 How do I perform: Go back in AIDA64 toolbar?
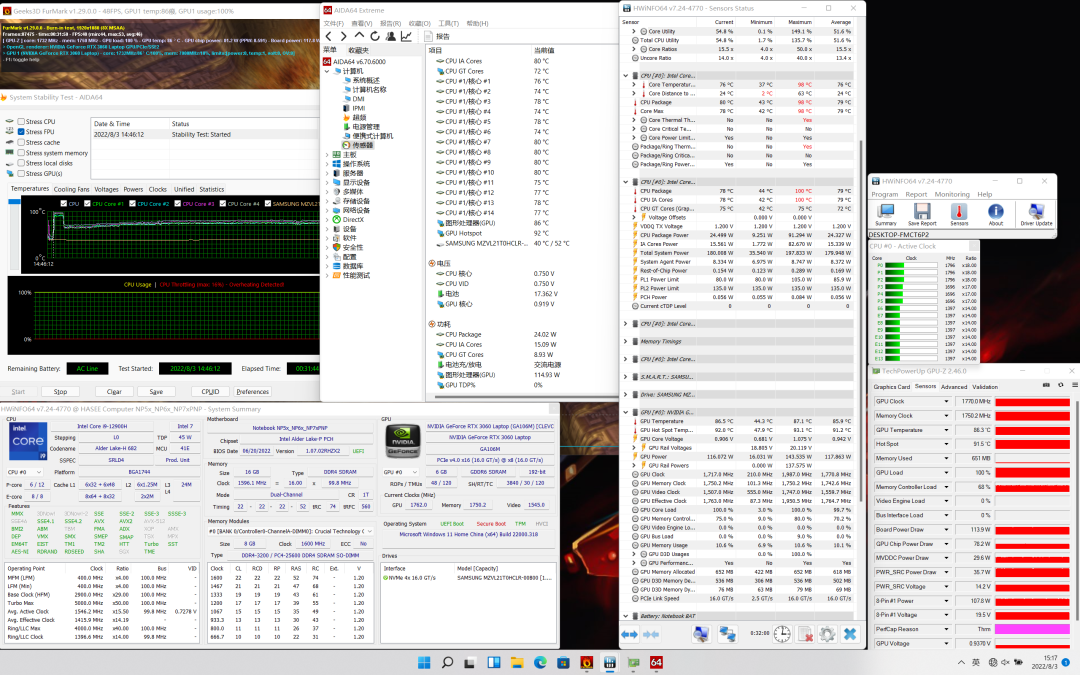coord(329,37)
